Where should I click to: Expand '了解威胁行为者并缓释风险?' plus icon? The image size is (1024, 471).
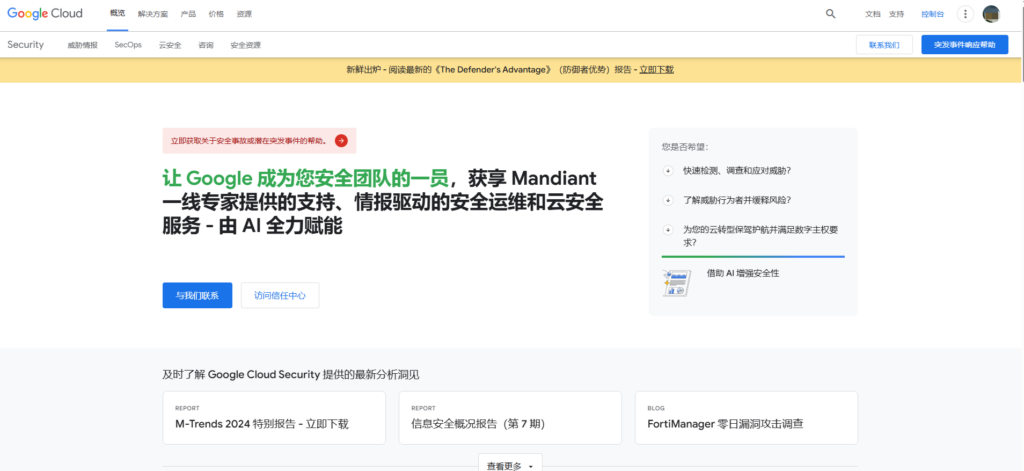click(668, 200)
